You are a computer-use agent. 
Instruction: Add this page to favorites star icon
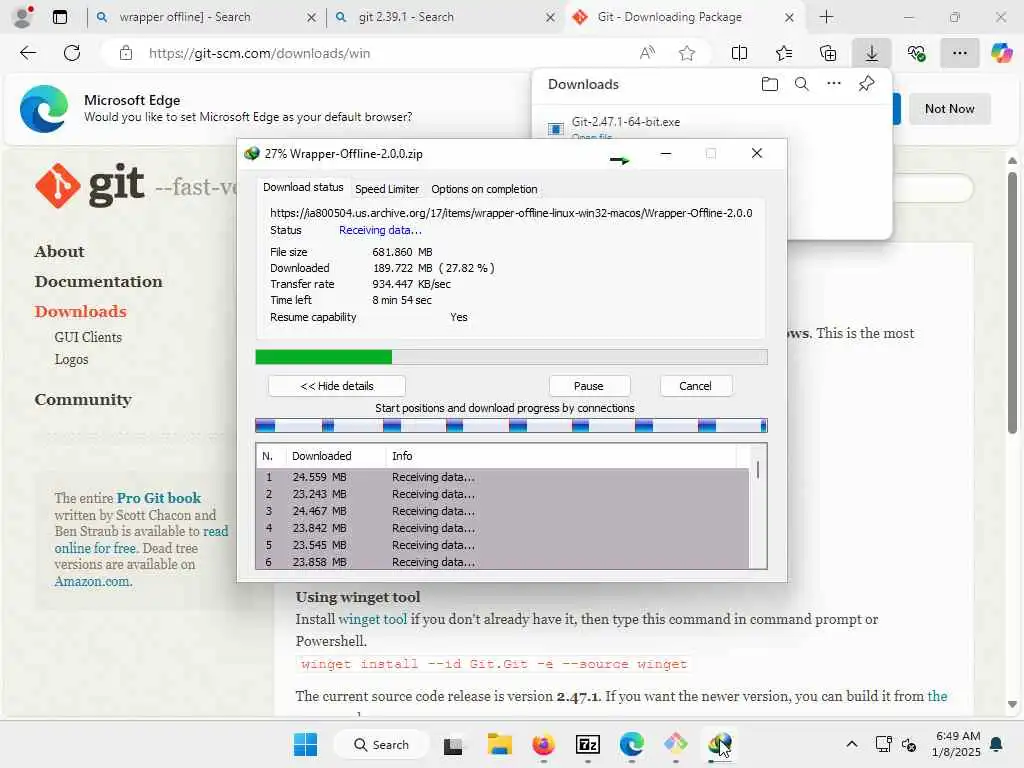coord(686,53)
